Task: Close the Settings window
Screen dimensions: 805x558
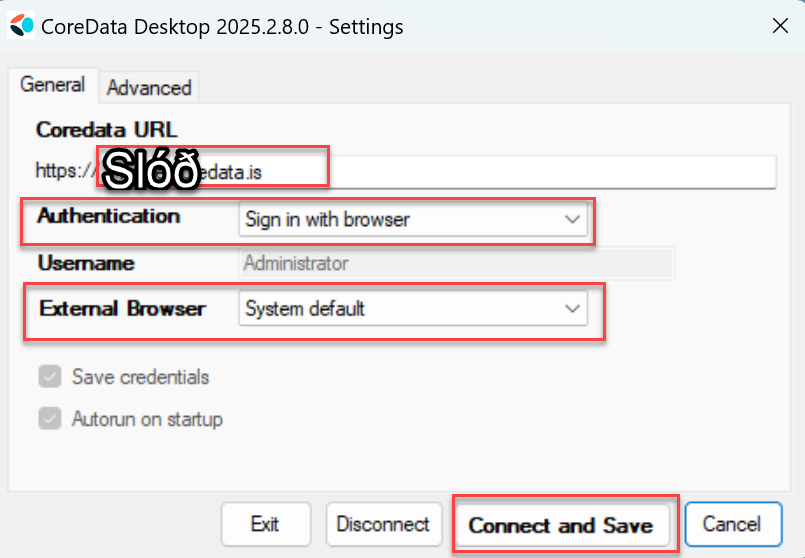Action: (780, 26)
